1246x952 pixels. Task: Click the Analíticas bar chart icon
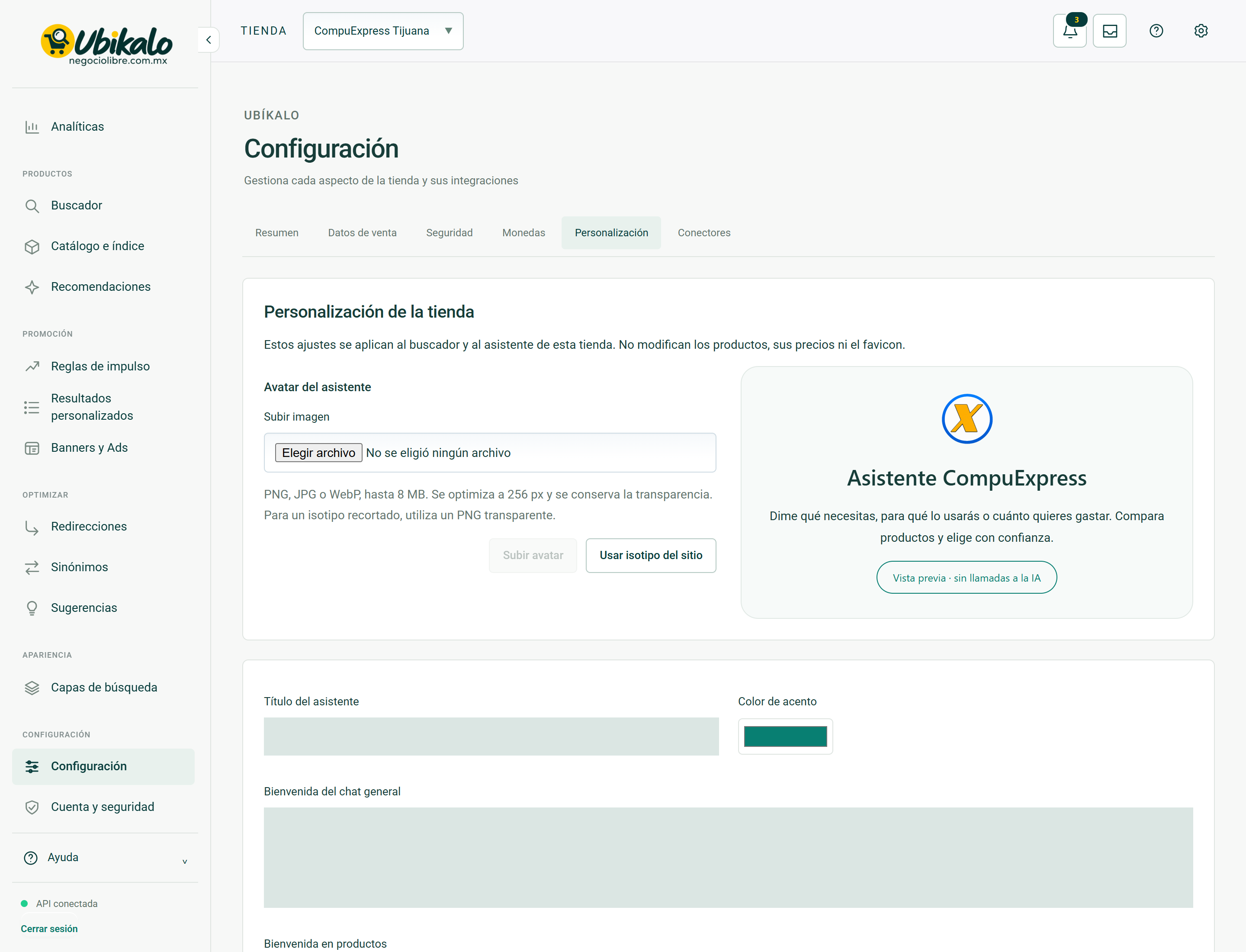pyautogui.click(x=32, y=127)
